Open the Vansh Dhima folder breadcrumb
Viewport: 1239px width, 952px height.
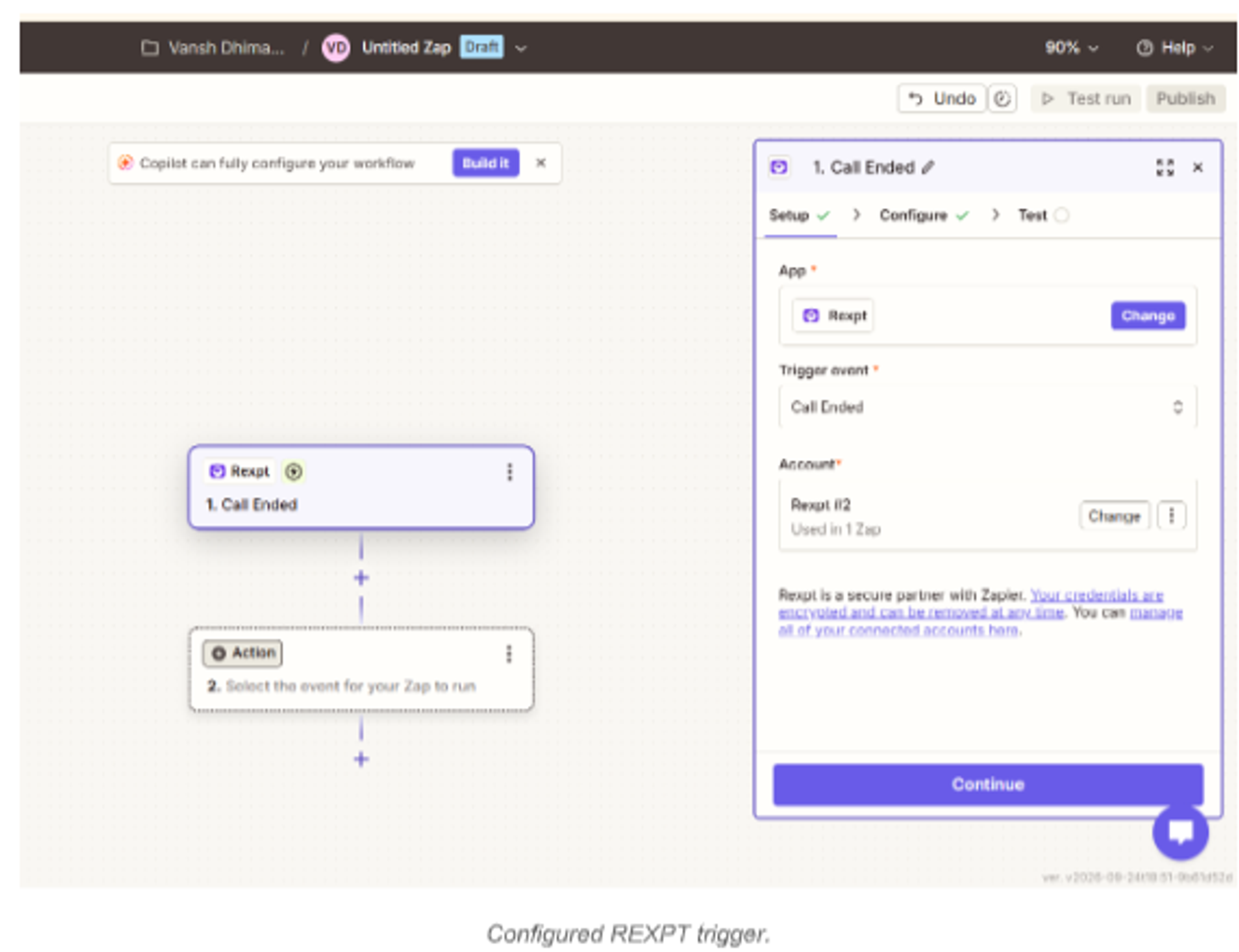pyautogui.click(x=213, y=48)
